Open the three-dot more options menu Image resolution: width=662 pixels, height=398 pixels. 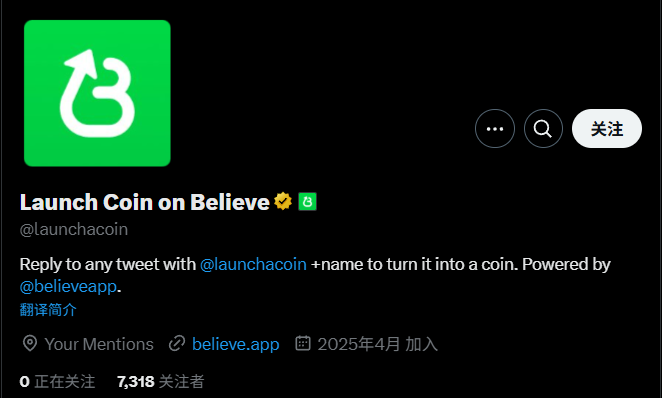[495, 129]
